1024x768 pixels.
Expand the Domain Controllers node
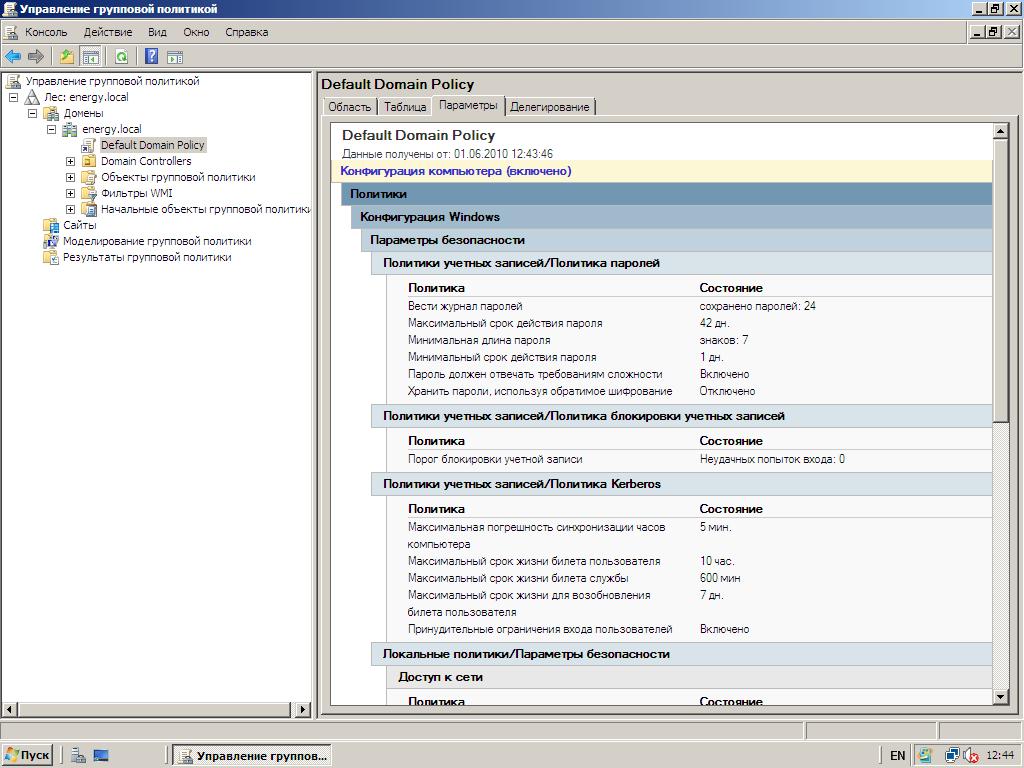point(71,161)
